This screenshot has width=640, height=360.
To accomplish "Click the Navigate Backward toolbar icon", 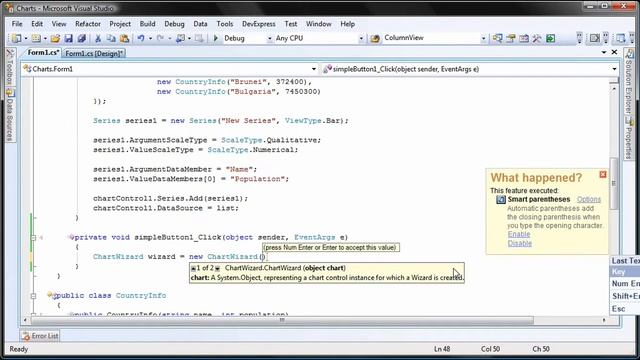I will click(180, 38).
